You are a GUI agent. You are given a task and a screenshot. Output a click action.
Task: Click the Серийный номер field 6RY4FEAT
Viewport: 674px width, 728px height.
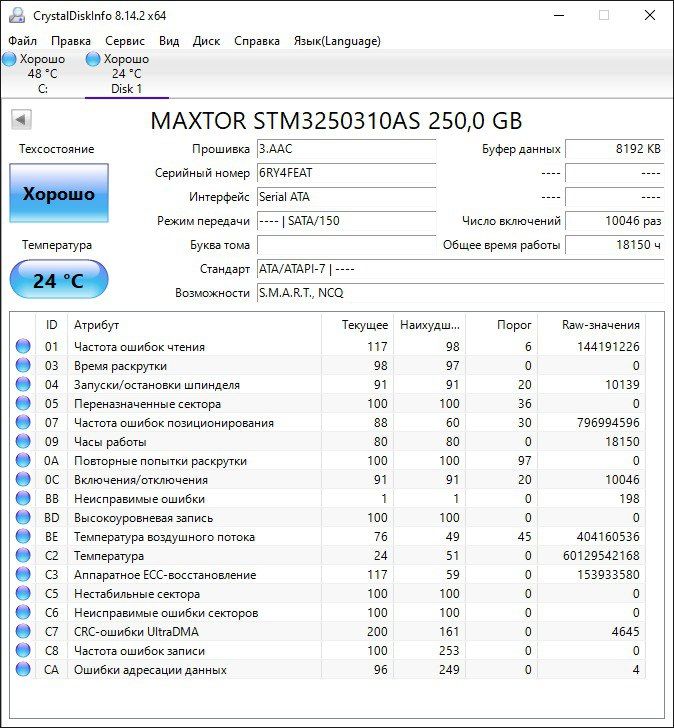coord(346,173)
